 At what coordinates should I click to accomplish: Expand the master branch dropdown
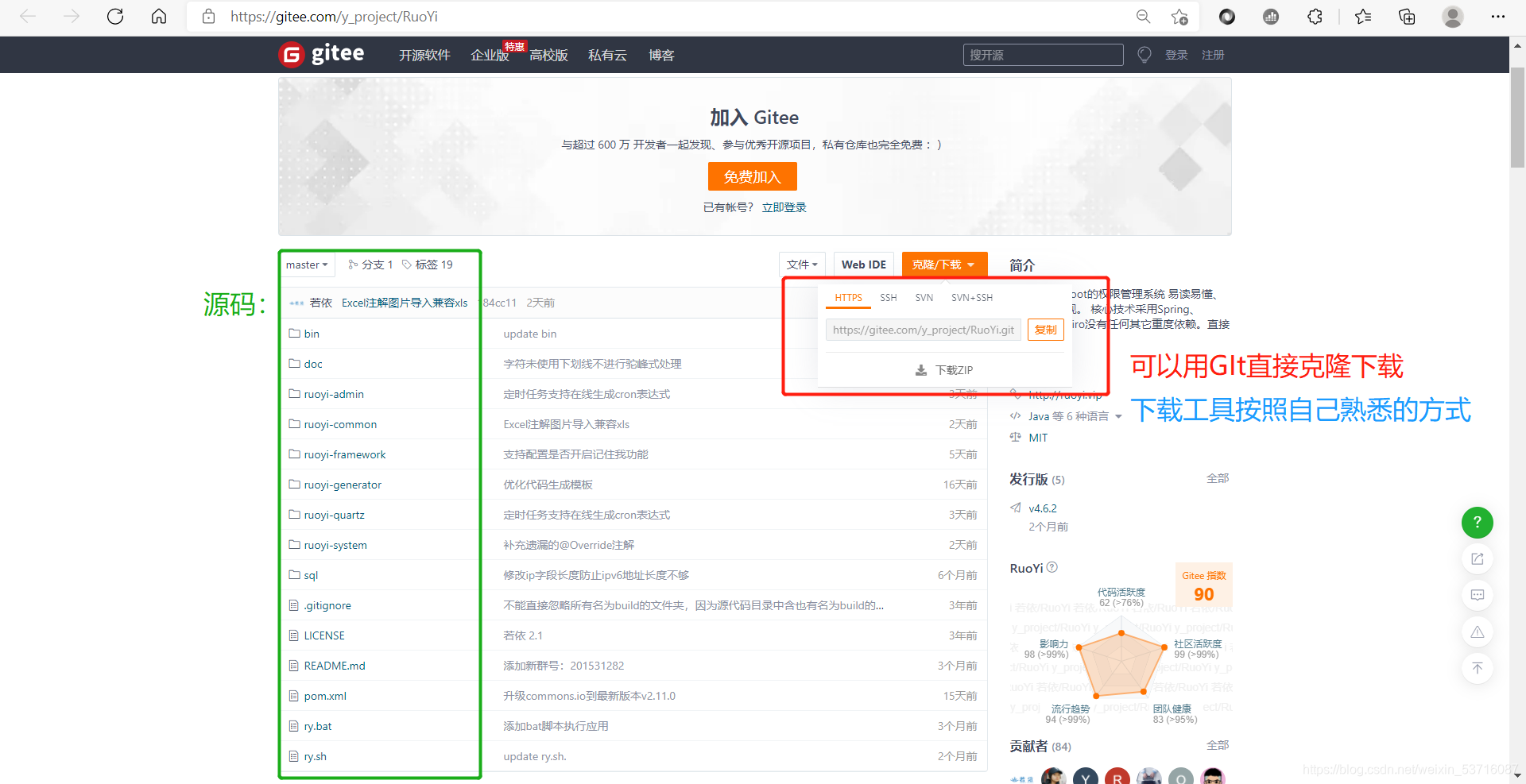point(307,265)
